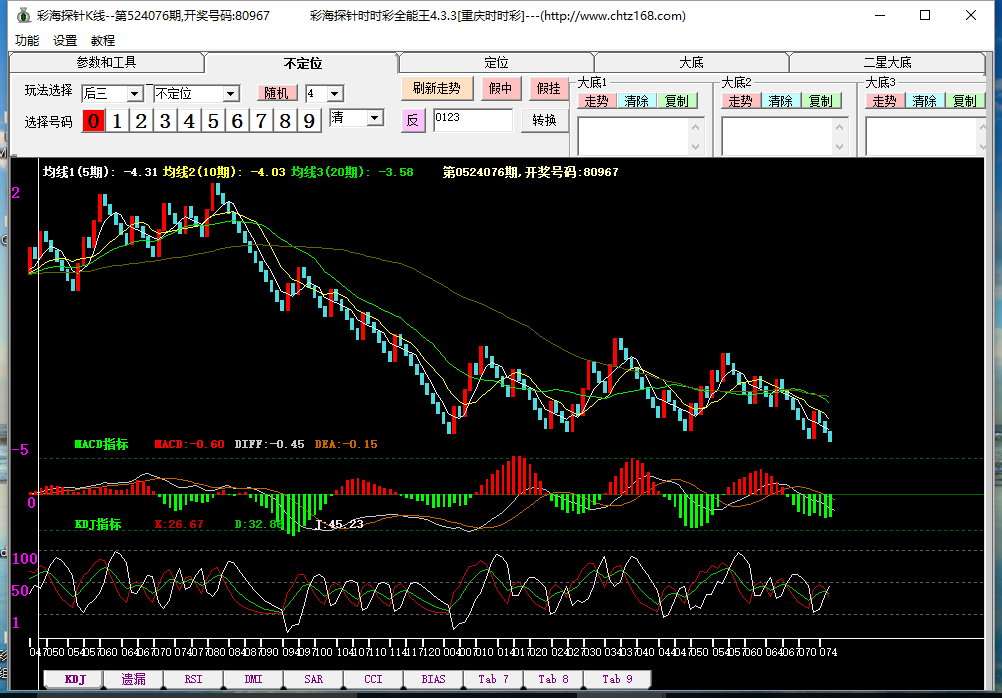Click the 假中 button

coord(501,89)
